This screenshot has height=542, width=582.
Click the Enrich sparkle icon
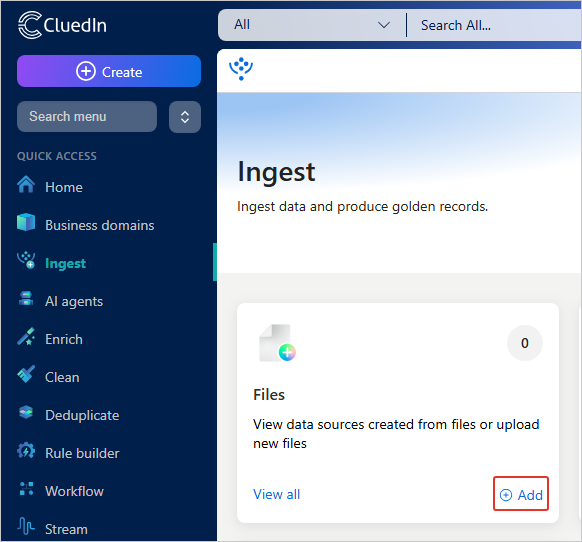26,336
